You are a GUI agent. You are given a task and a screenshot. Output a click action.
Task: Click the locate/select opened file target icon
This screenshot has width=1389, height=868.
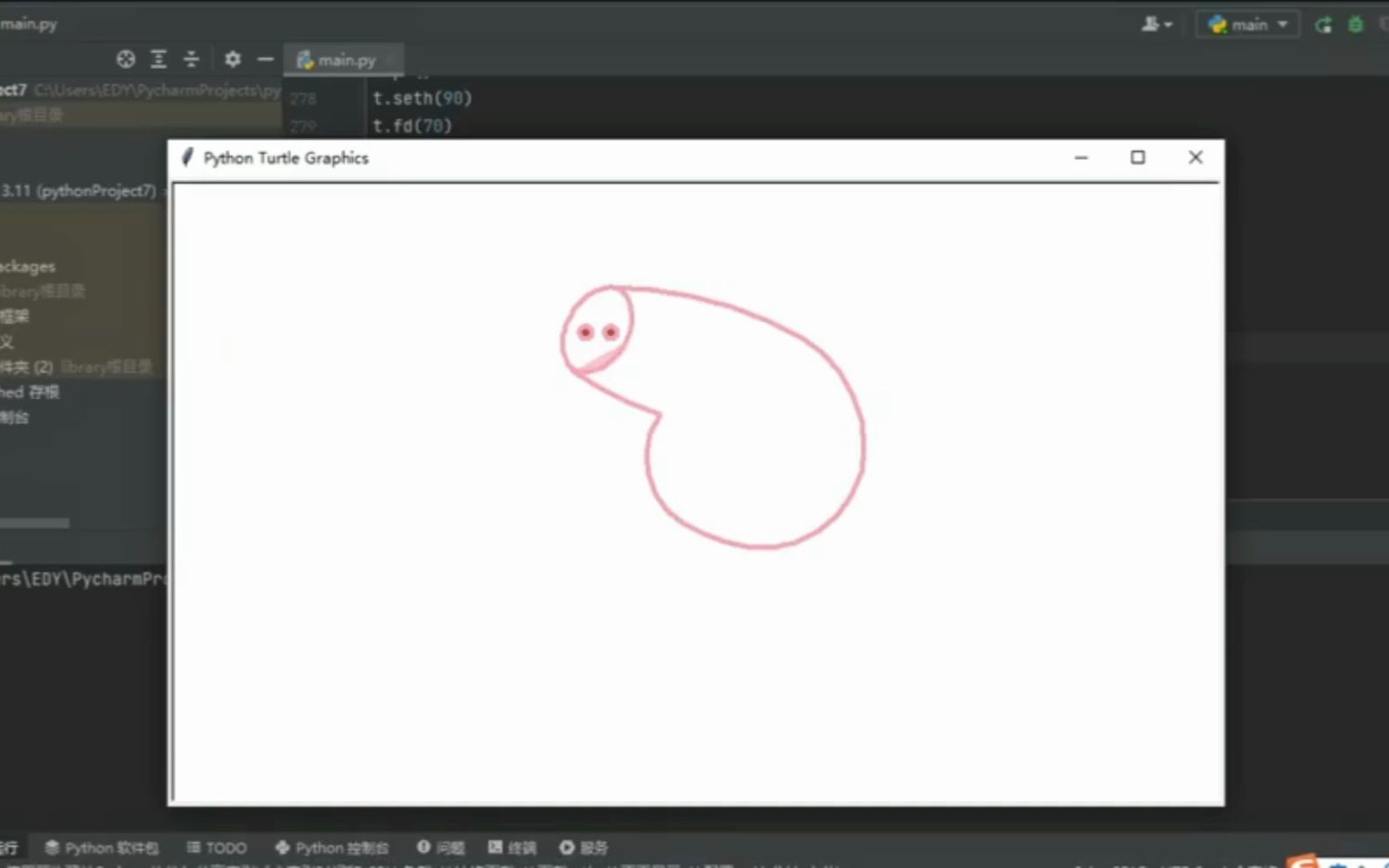(126, 59)
